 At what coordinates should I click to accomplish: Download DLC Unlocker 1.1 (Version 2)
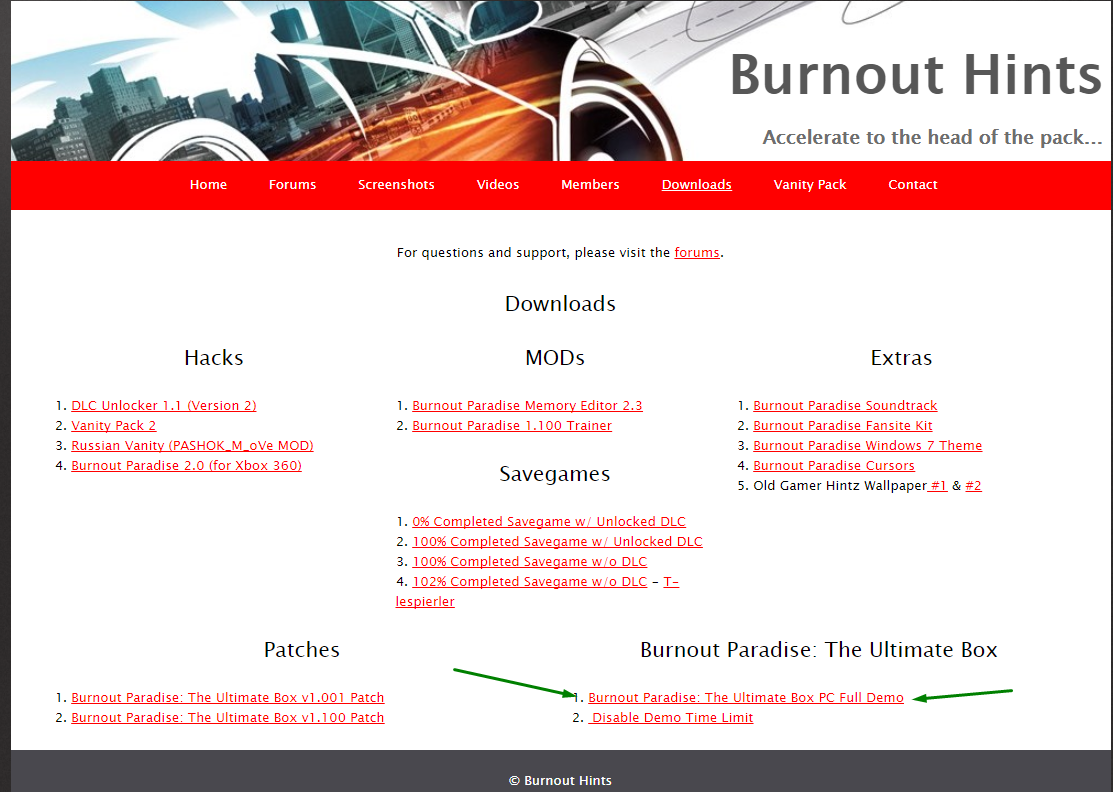[x=164, y=405]
